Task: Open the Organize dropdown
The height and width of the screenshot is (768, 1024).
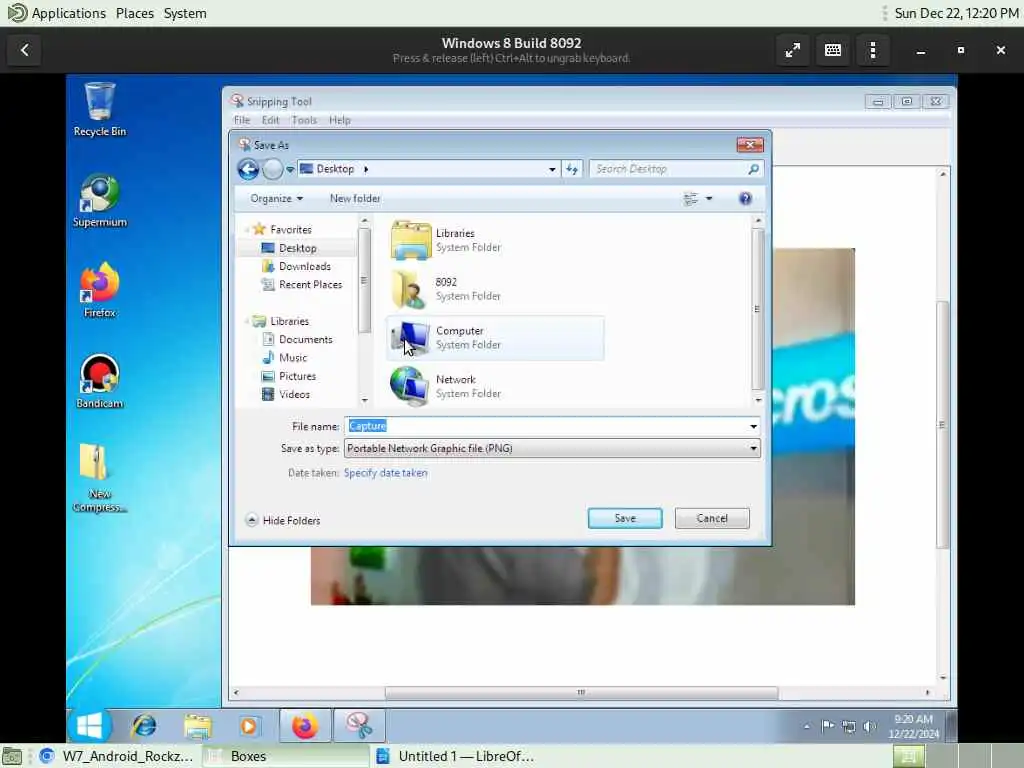Action: click(x=276, y=199)
